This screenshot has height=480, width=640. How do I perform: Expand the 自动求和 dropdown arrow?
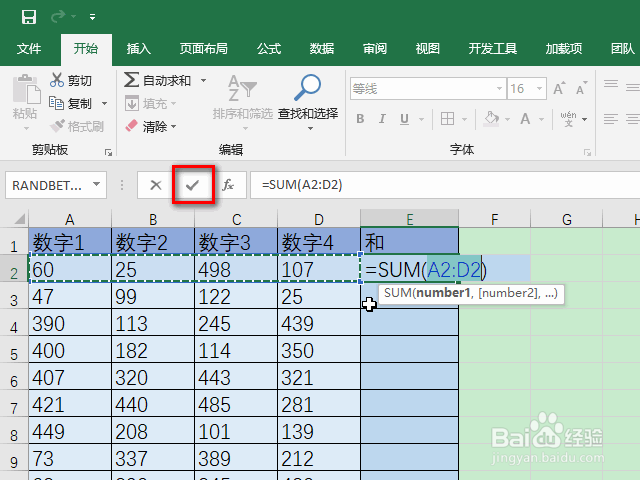click(203, 80)
